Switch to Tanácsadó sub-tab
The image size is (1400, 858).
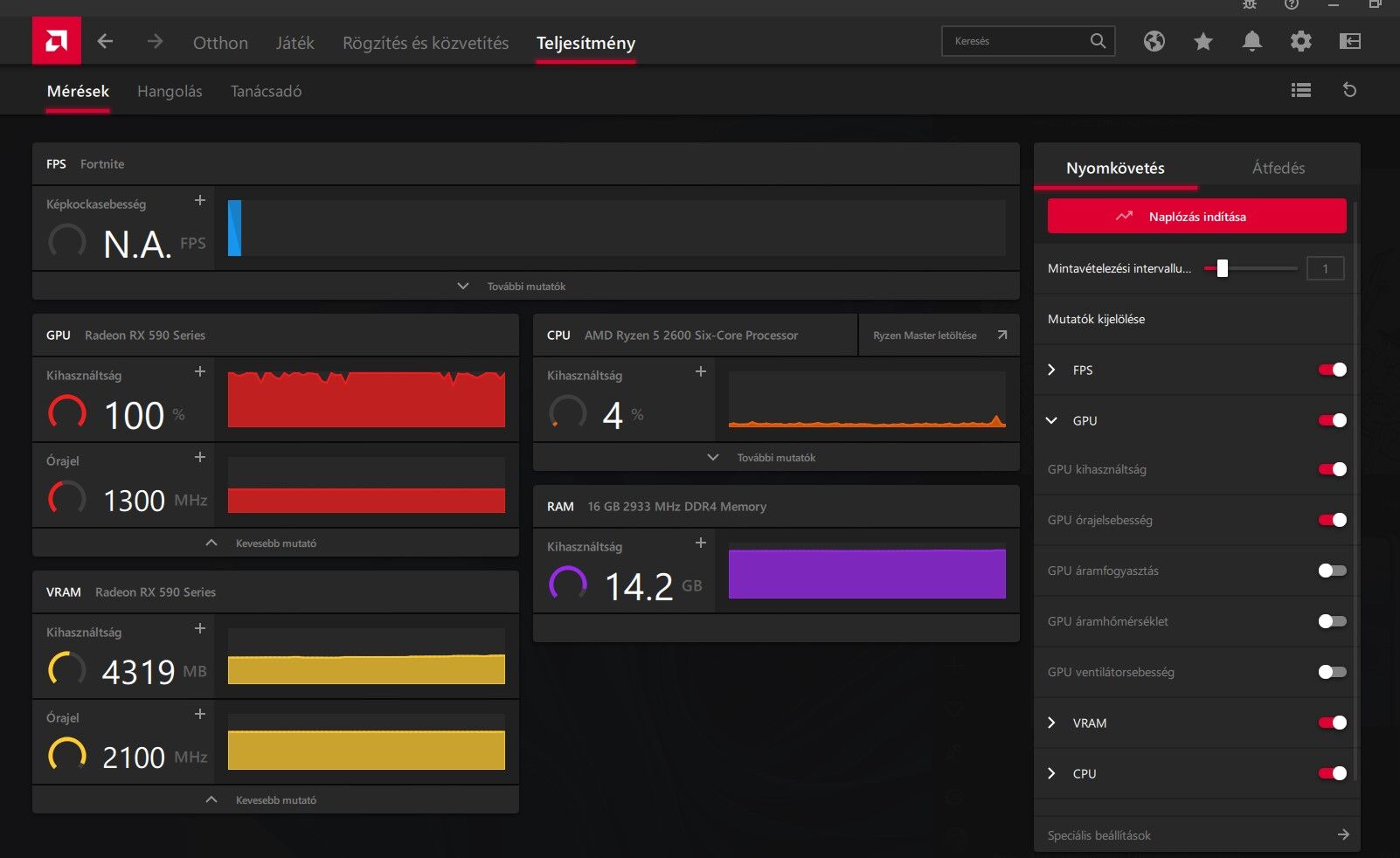266,91
